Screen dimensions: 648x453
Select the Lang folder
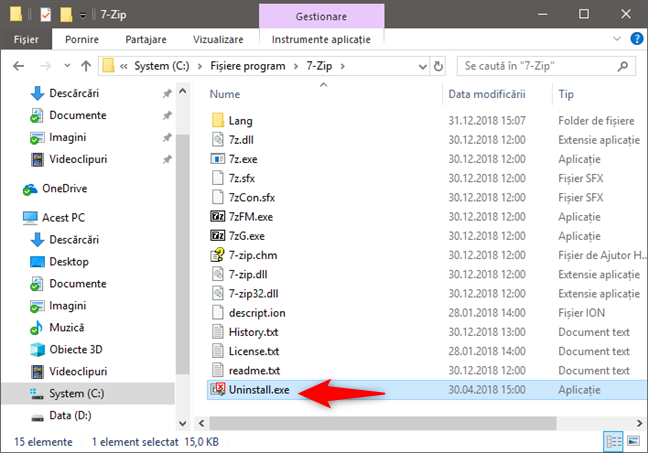point(240,121)
